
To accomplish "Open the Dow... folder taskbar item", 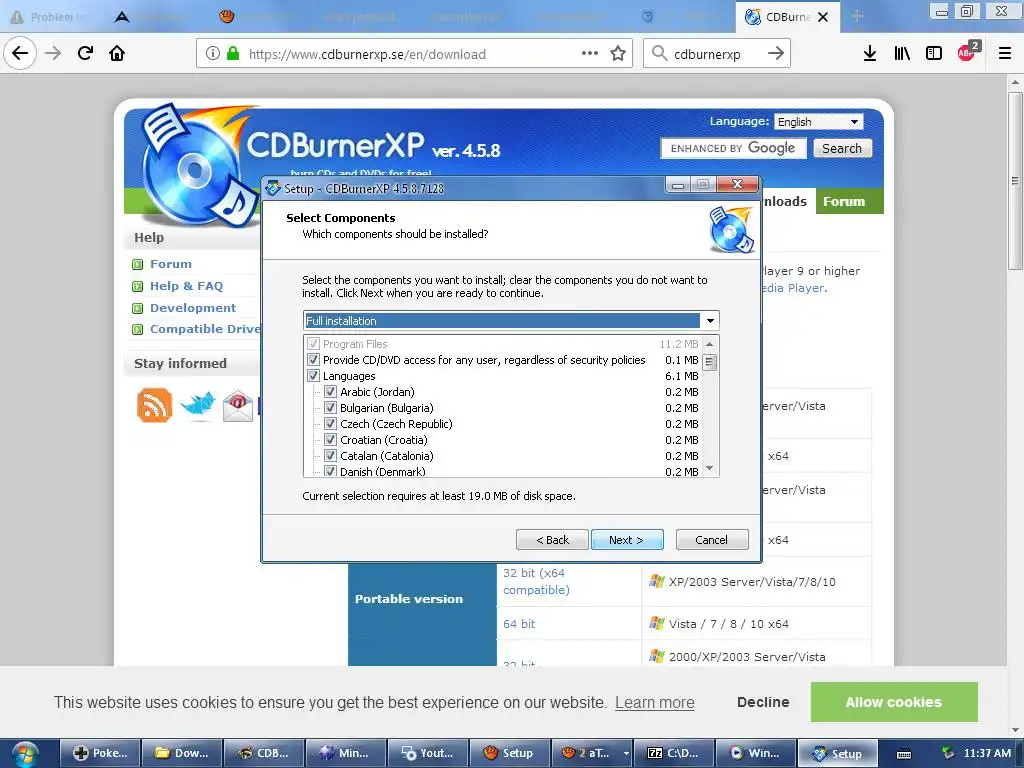I will click(182, 753).
